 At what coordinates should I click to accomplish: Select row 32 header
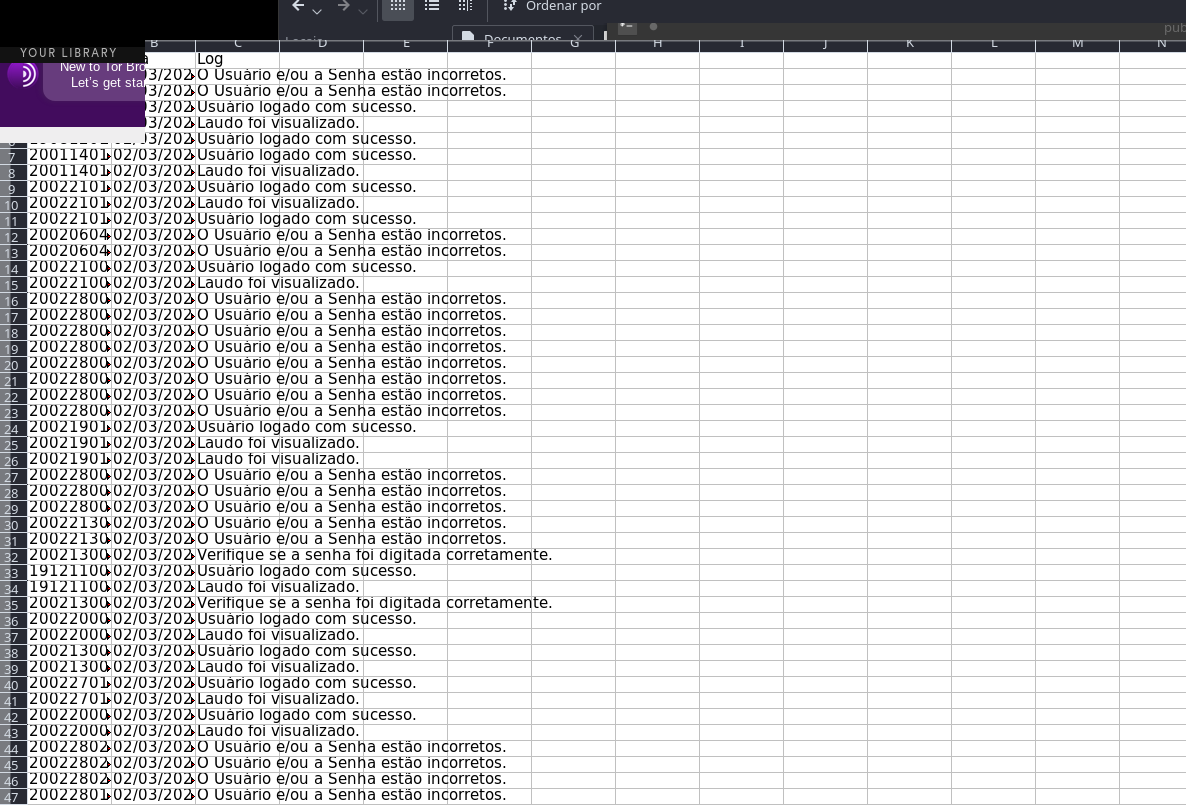(13, 557)
